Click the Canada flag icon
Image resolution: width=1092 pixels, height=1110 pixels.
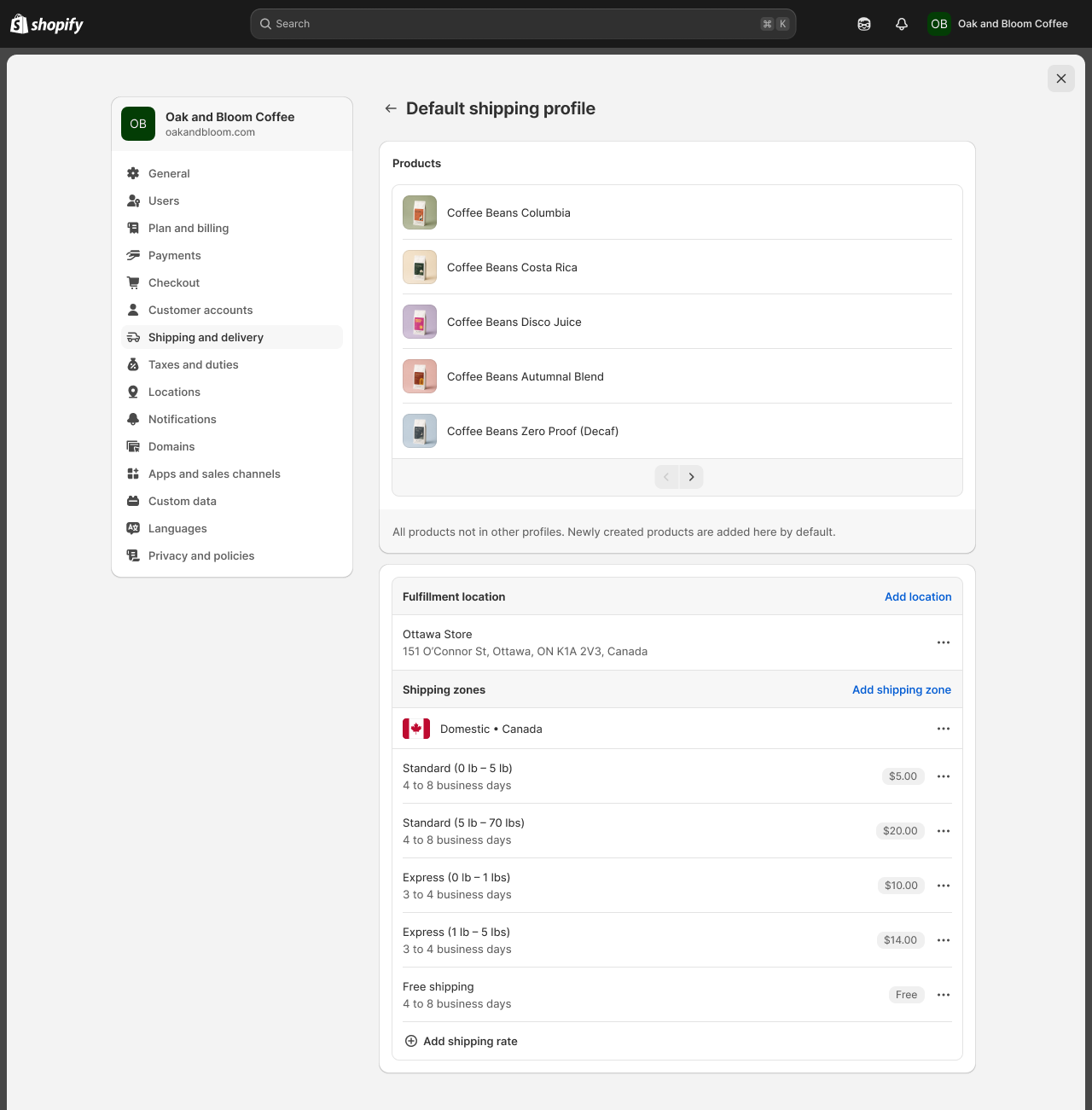416,729
